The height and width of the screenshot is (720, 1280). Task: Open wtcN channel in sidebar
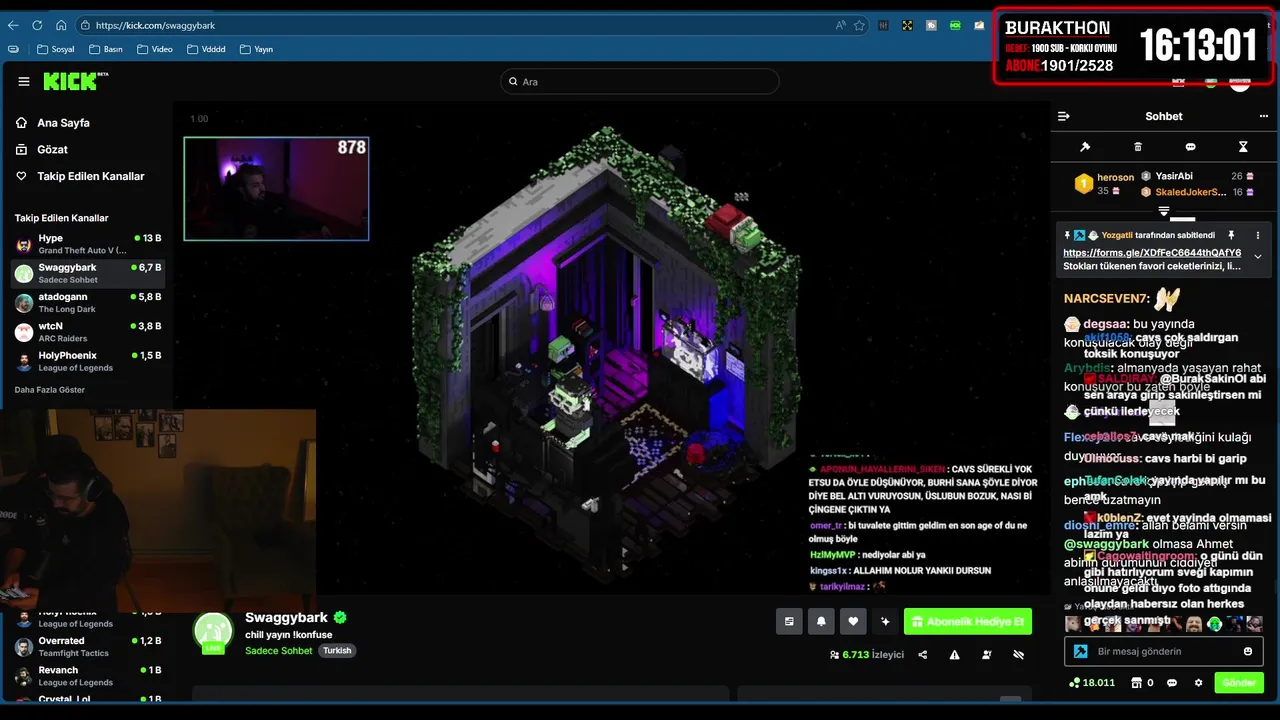click(x=88, y=332)
